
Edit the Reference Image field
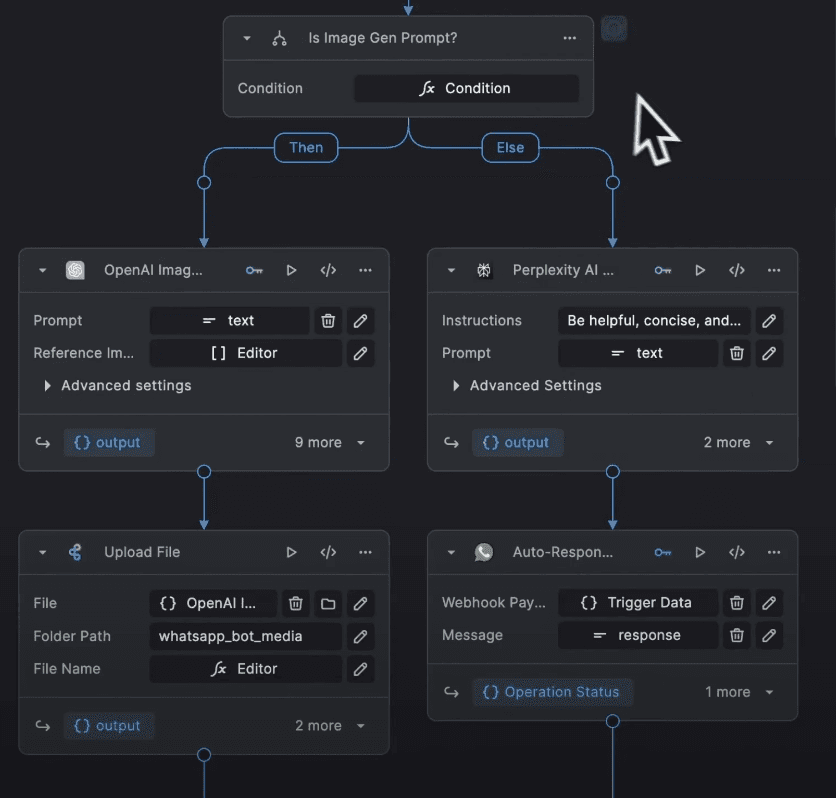pyautogui.click(x=360, y=353)
